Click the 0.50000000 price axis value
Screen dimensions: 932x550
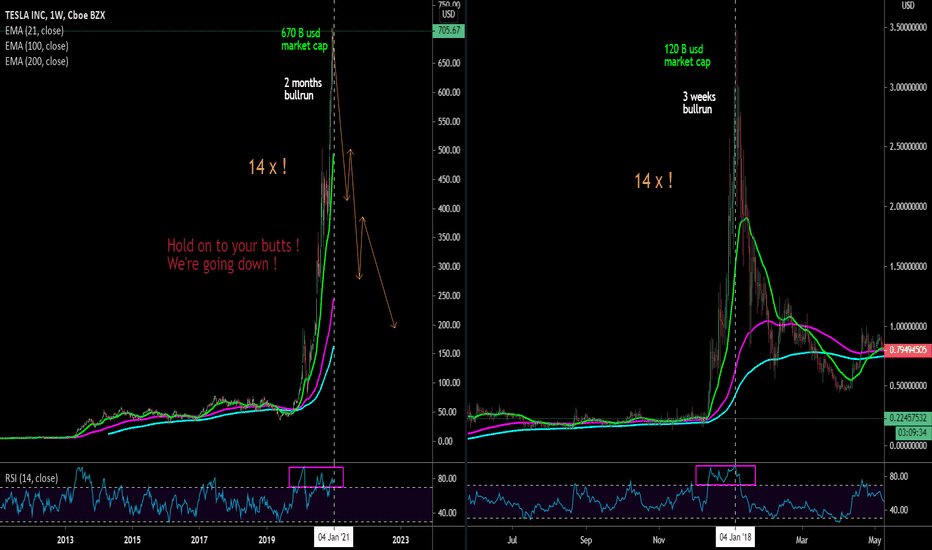click(x=908, y=386)
